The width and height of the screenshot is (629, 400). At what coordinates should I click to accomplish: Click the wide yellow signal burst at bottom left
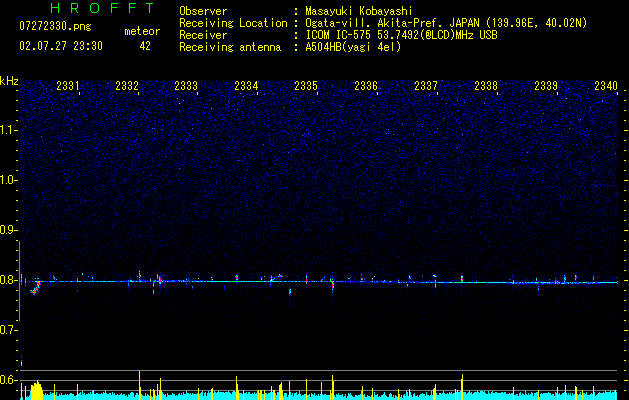click(37, 391)
